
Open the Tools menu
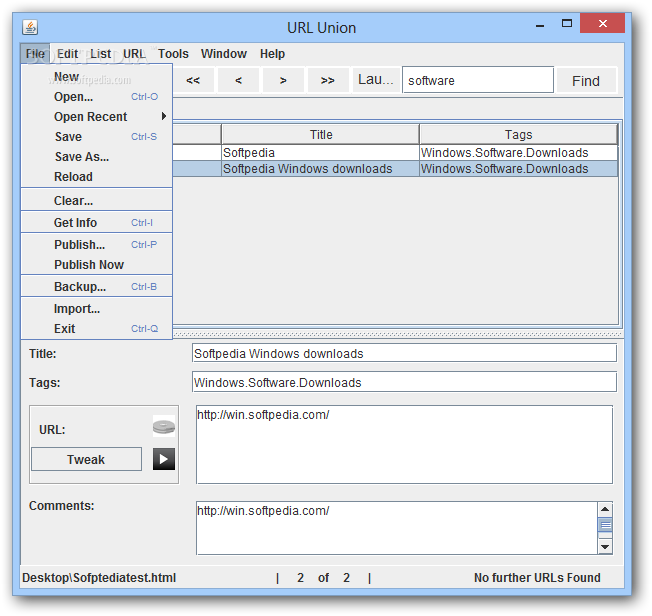173,54
